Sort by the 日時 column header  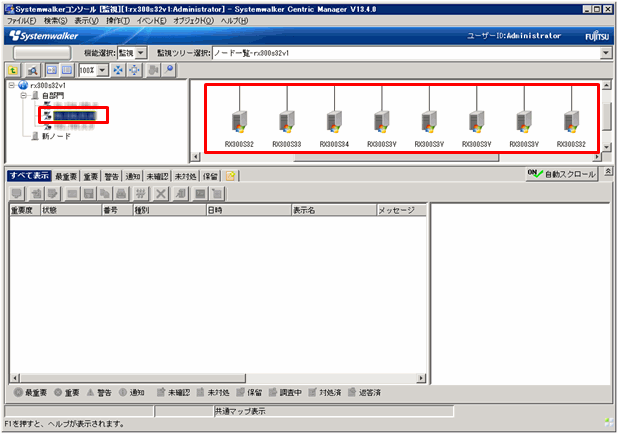249,210
